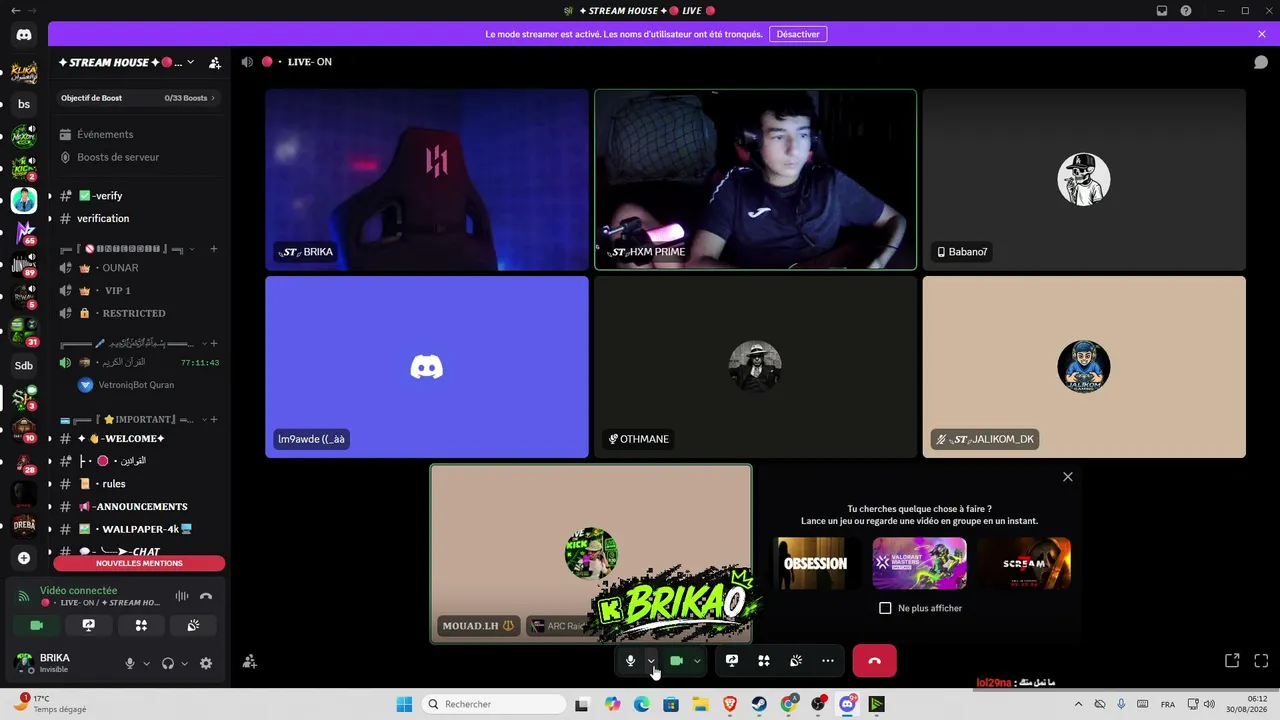Toggle camera in the voice panel

(x=37, y=625)
